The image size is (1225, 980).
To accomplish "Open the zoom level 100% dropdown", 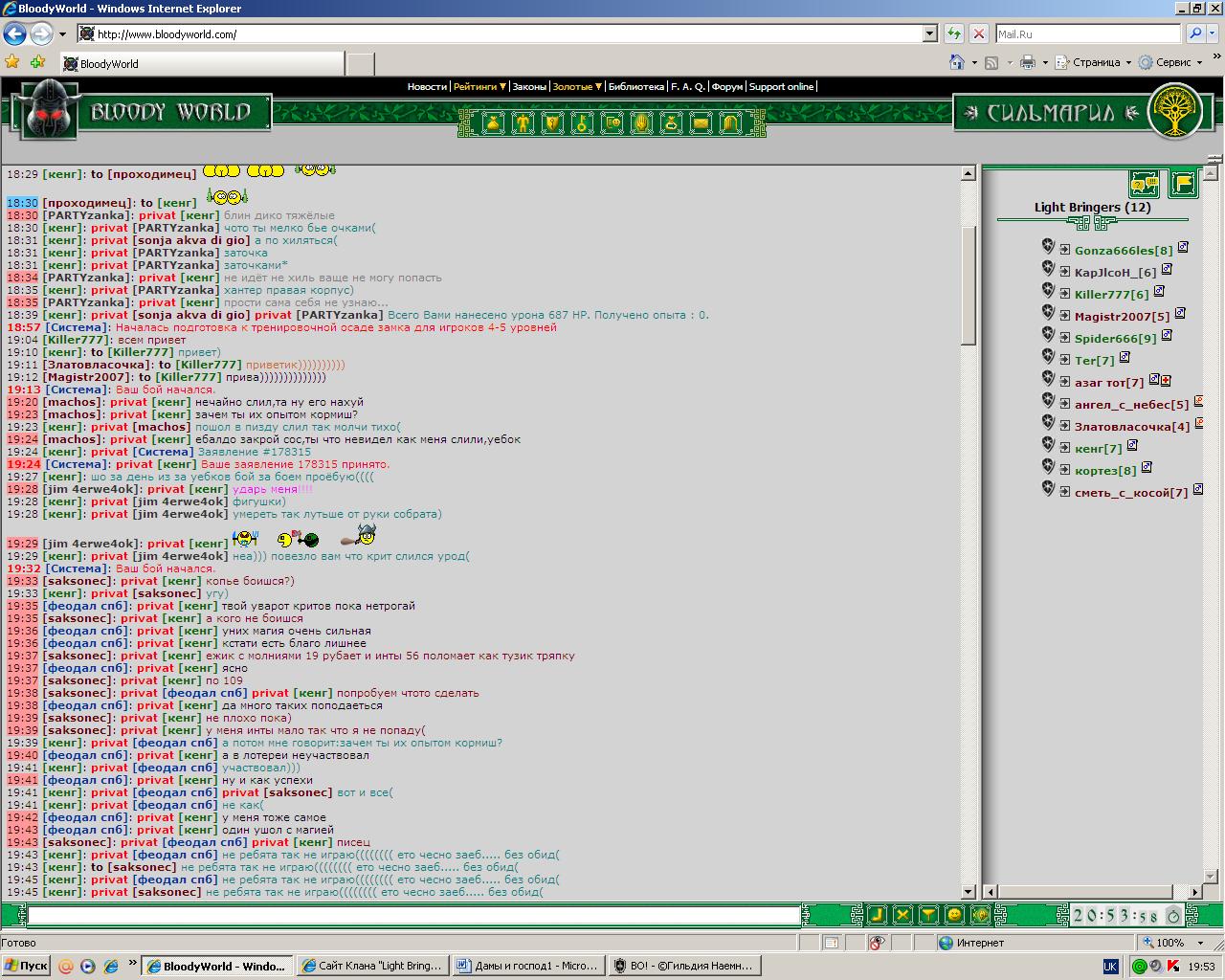I will pos(1202,943).
